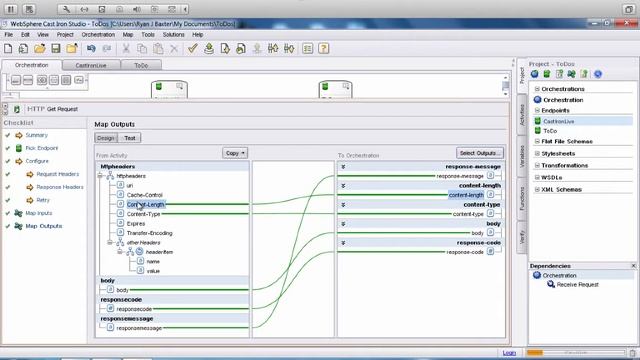Click the Validate checkmark toolbar icon

[x=193, y=49]
